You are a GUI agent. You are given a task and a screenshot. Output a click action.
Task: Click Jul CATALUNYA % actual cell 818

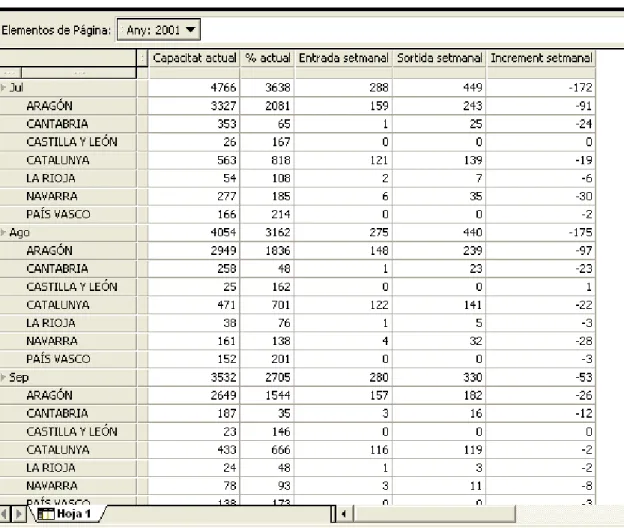point(267,160)
